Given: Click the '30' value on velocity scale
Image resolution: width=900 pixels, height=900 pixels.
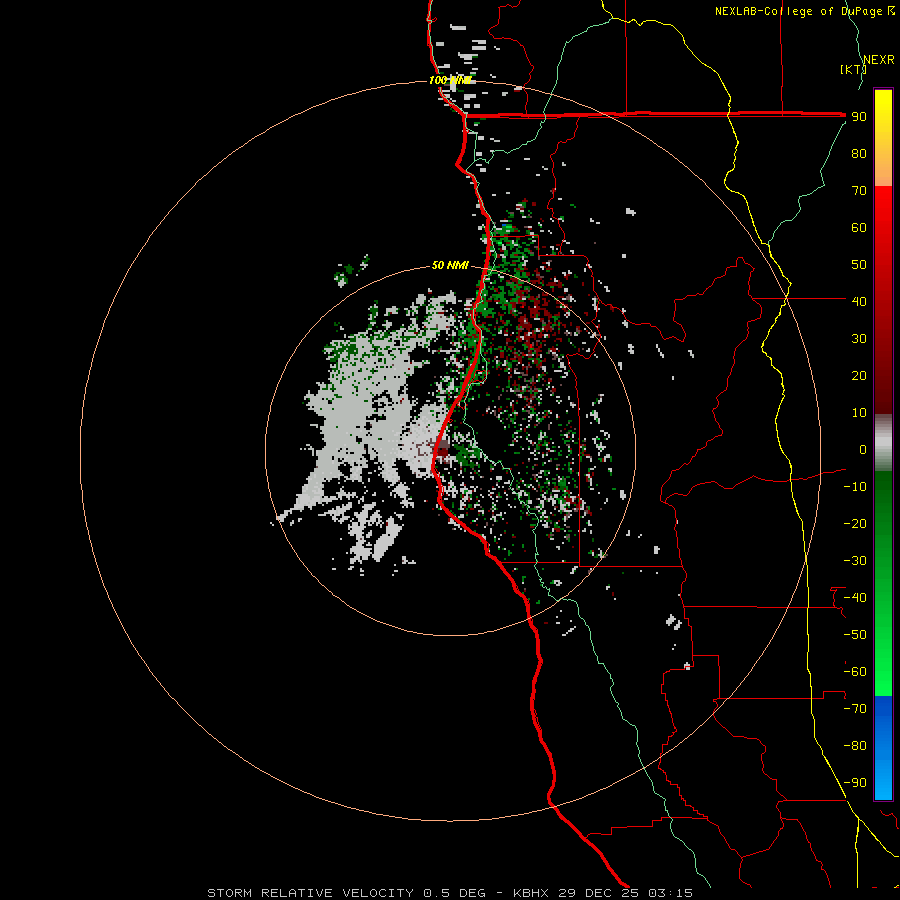Looking at the screenshot, I should pyautogui.click(x=859, y=339).
